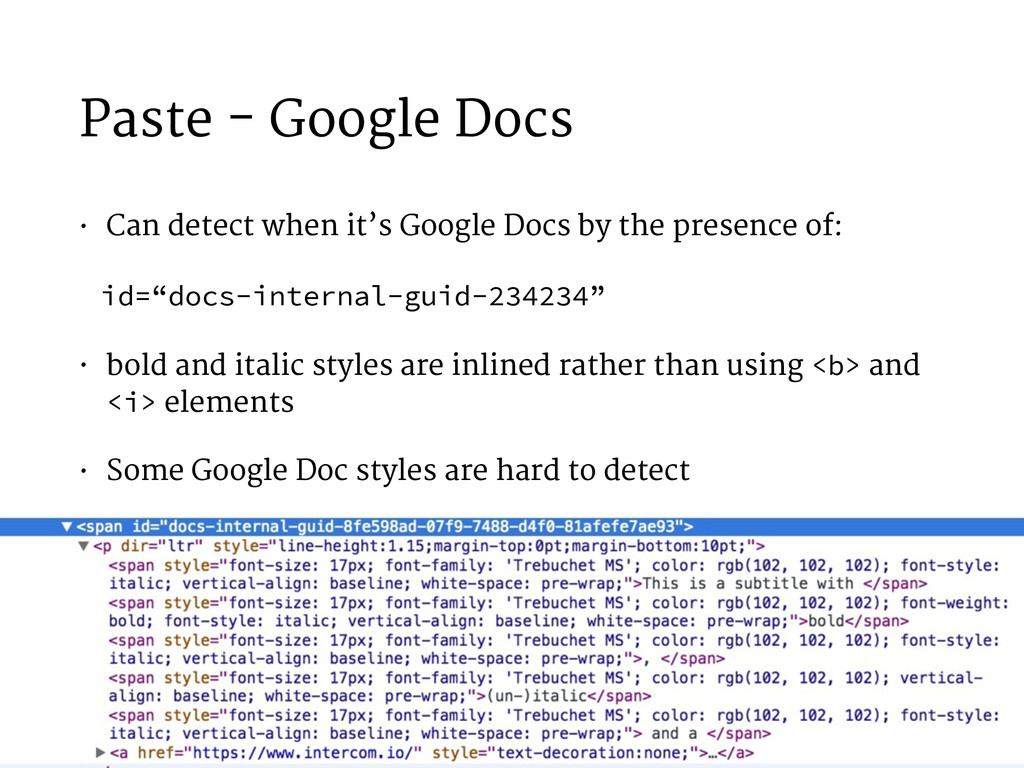Select the span containing 'This is a subtitle with'
The image size is (1024, 768).
pos(554,574)
